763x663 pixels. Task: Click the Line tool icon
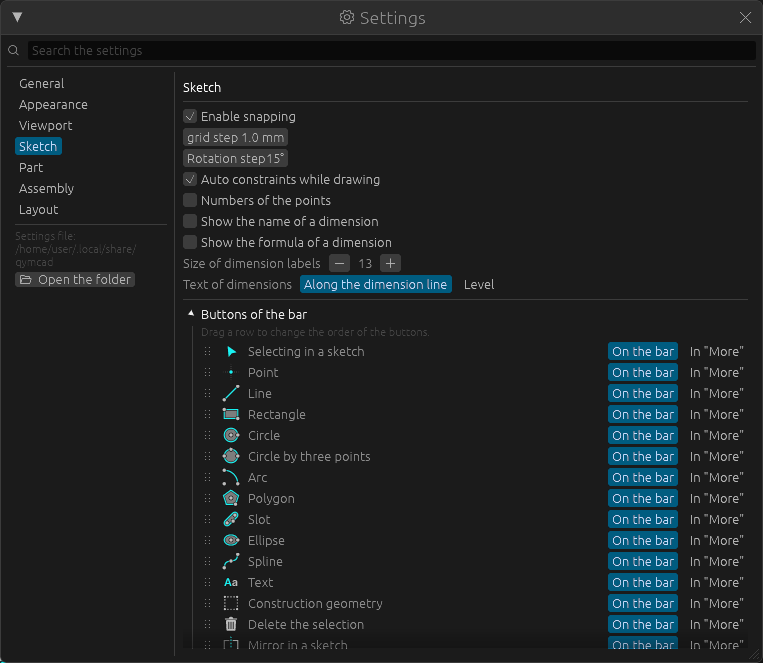pos(231,393)
